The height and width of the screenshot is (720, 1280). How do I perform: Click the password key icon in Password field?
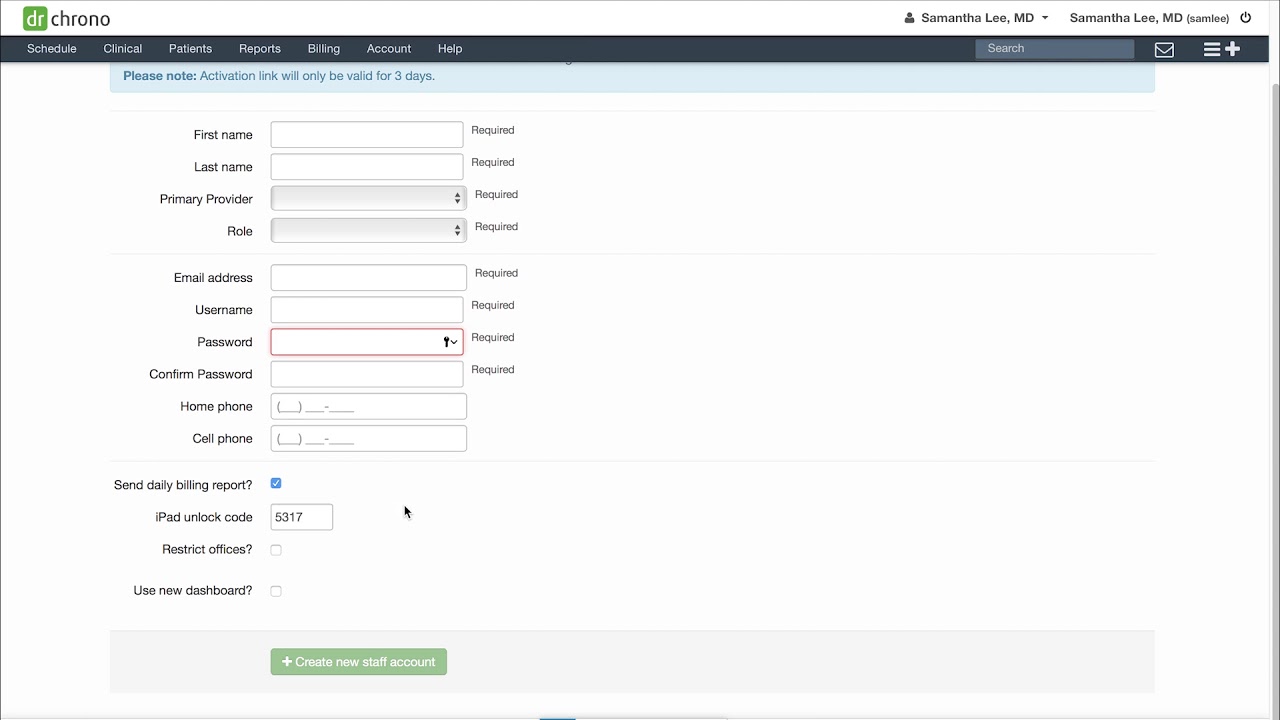[x=450, y=342]
